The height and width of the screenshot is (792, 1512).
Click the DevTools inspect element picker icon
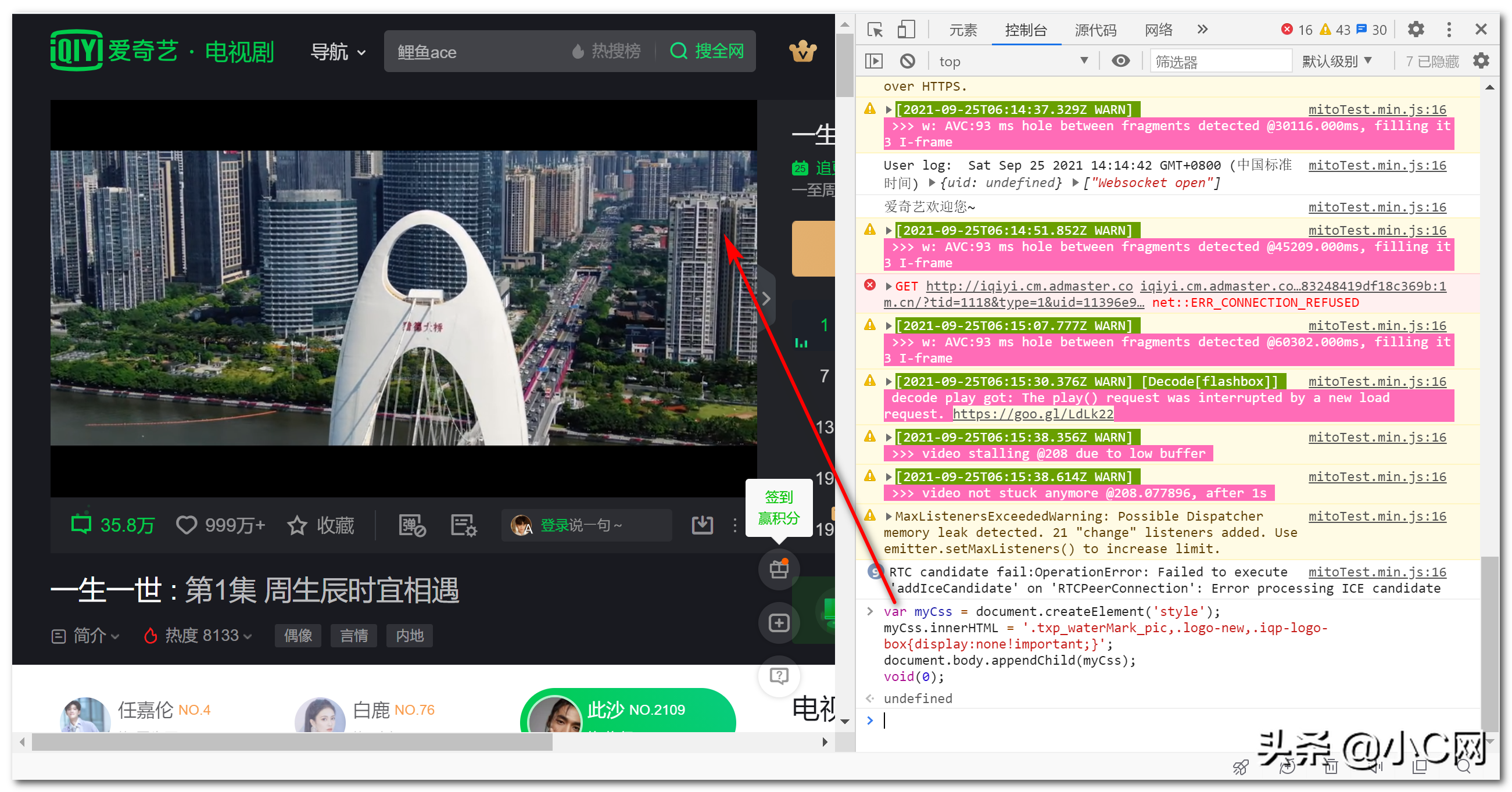[875, 30]
